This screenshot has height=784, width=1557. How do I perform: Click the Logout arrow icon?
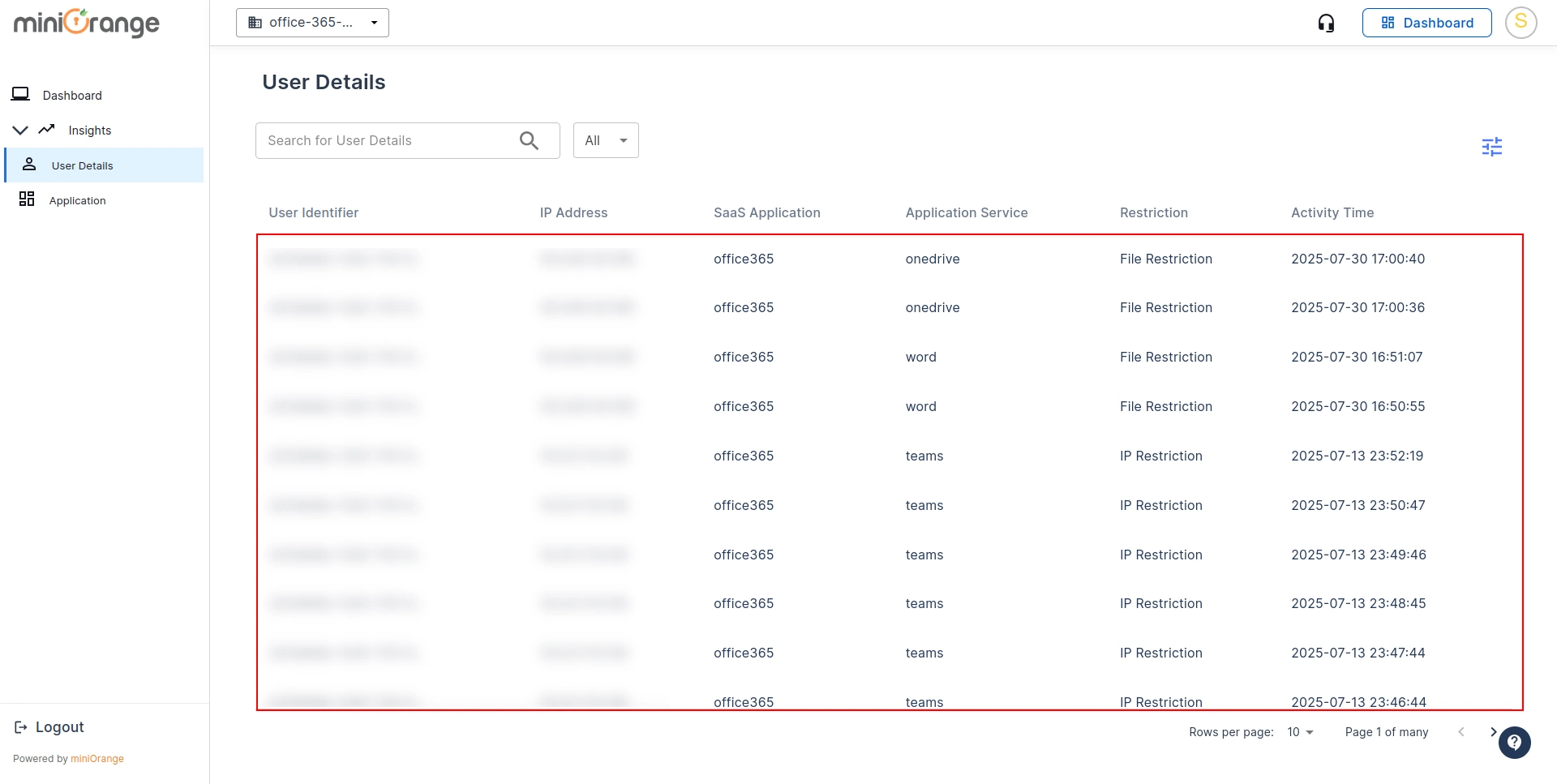[x=21, y=727]
